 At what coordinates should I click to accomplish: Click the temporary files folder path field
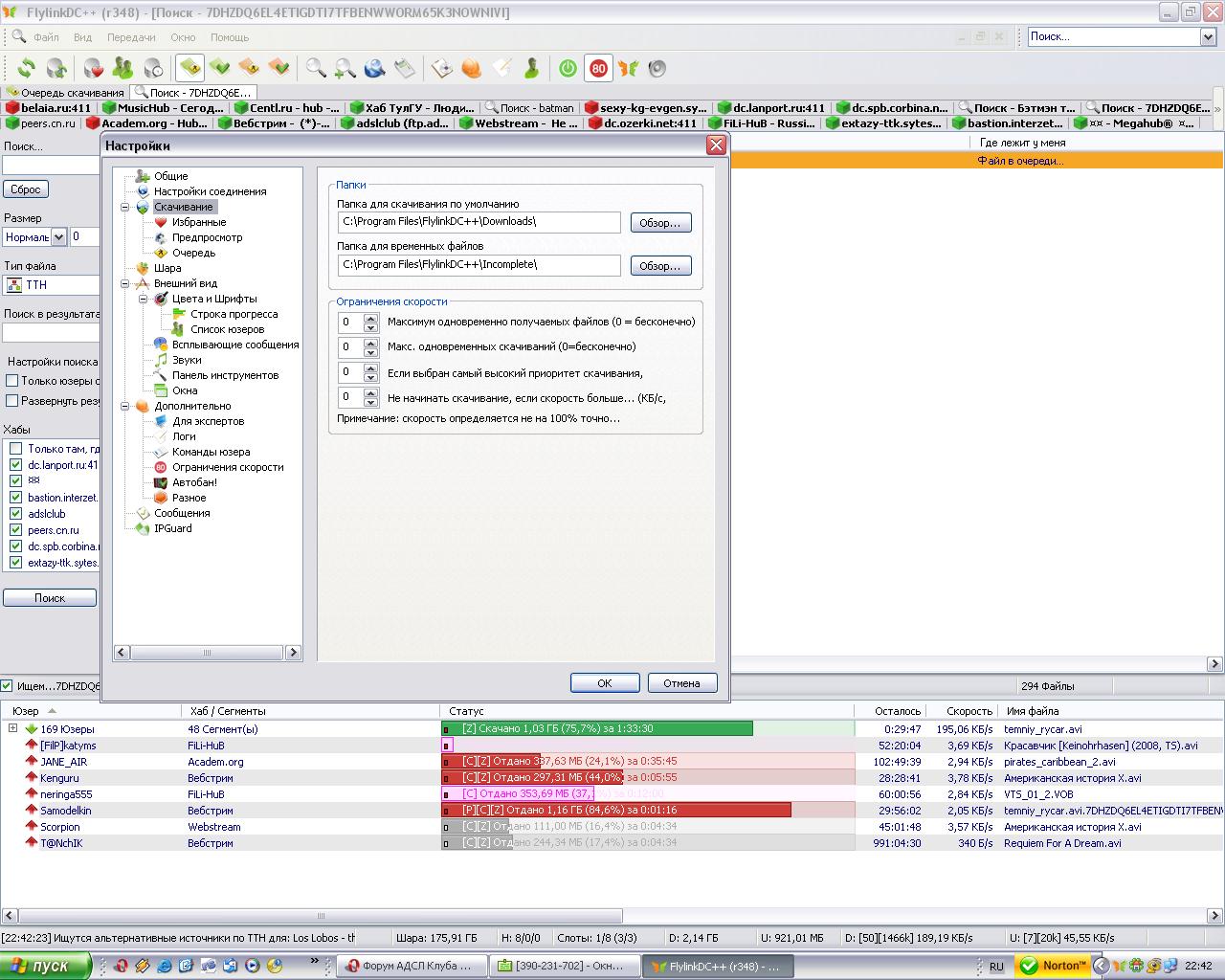[x=479, y=265]
